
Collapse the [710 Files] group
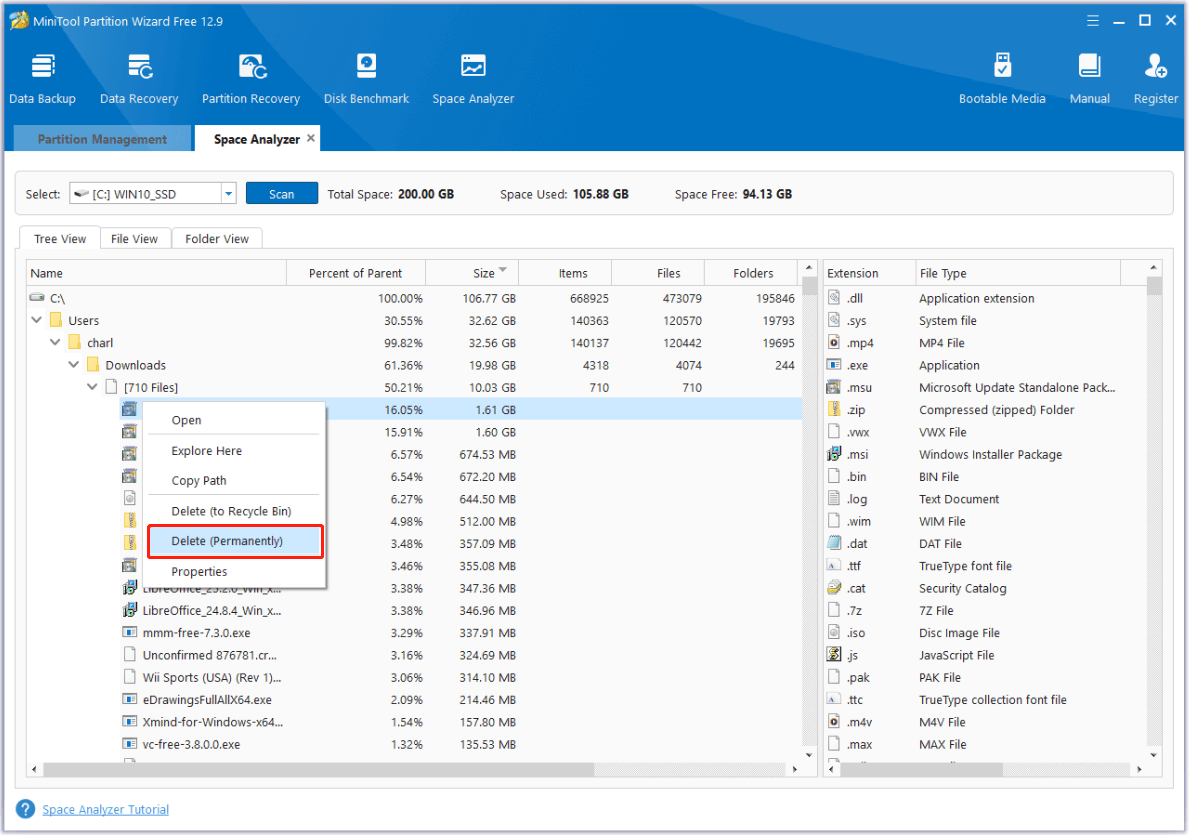tap(92, 387)
